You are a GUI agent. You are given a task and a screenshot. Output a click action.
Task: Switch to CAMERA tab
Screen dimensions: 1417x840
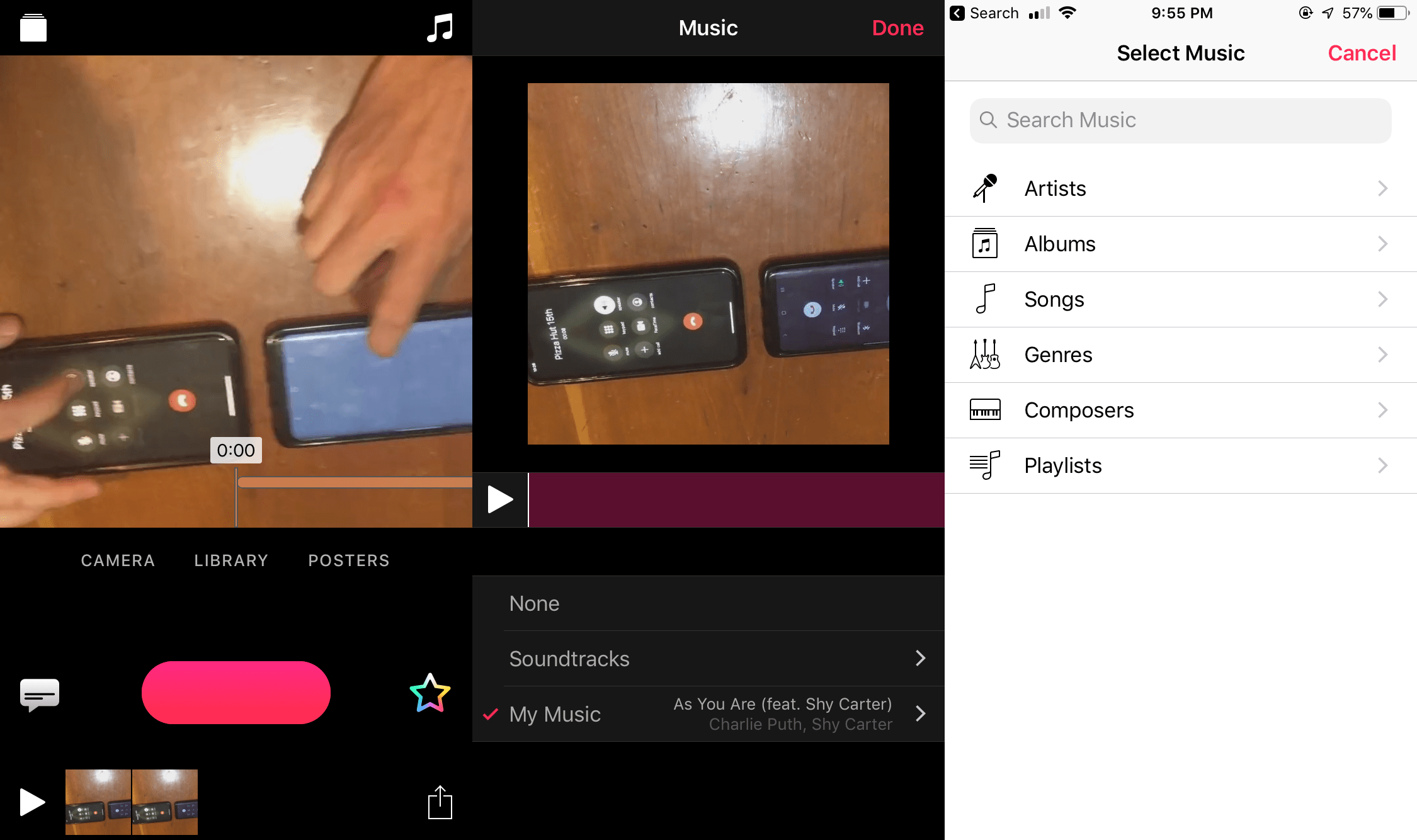[x=118, y=560]
